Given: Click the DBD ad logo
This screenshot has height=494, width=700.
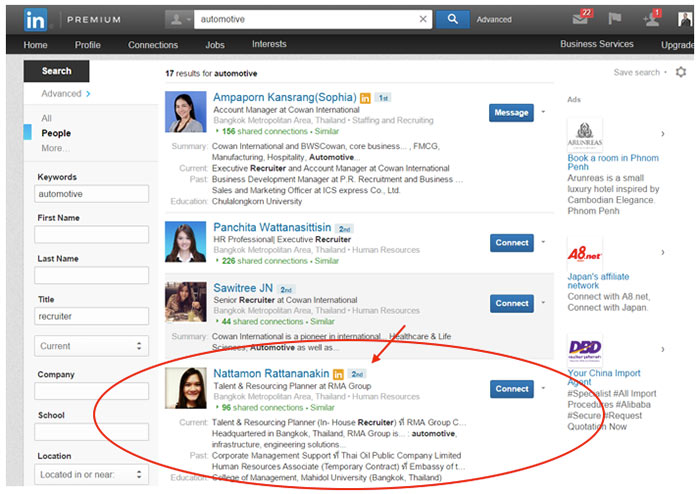Looking at the screenshot, I should pyautogui.click(x=585, y=350).
